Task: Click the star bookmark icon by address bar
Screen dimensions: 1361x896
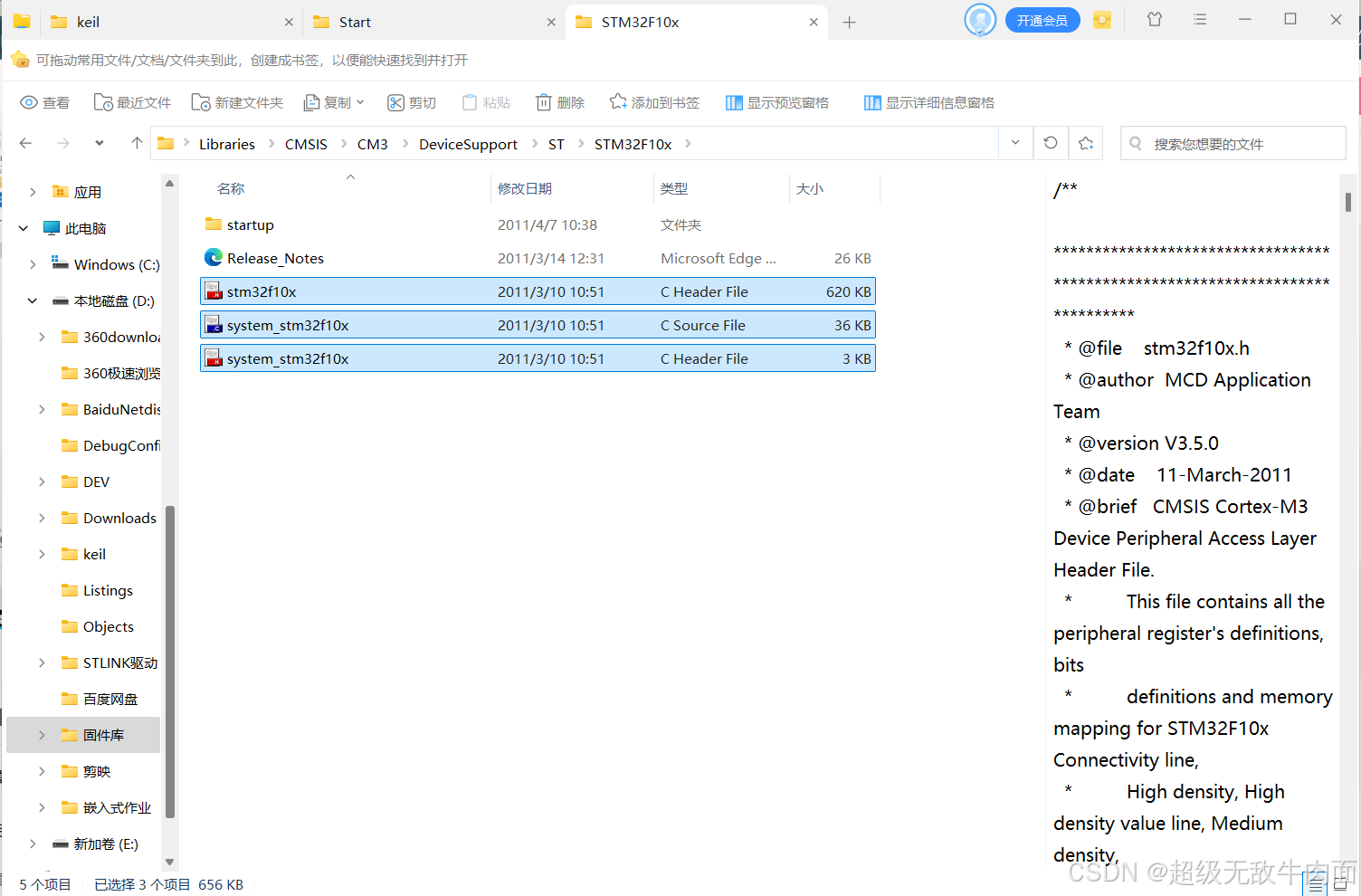Action: click(1086, 143)
